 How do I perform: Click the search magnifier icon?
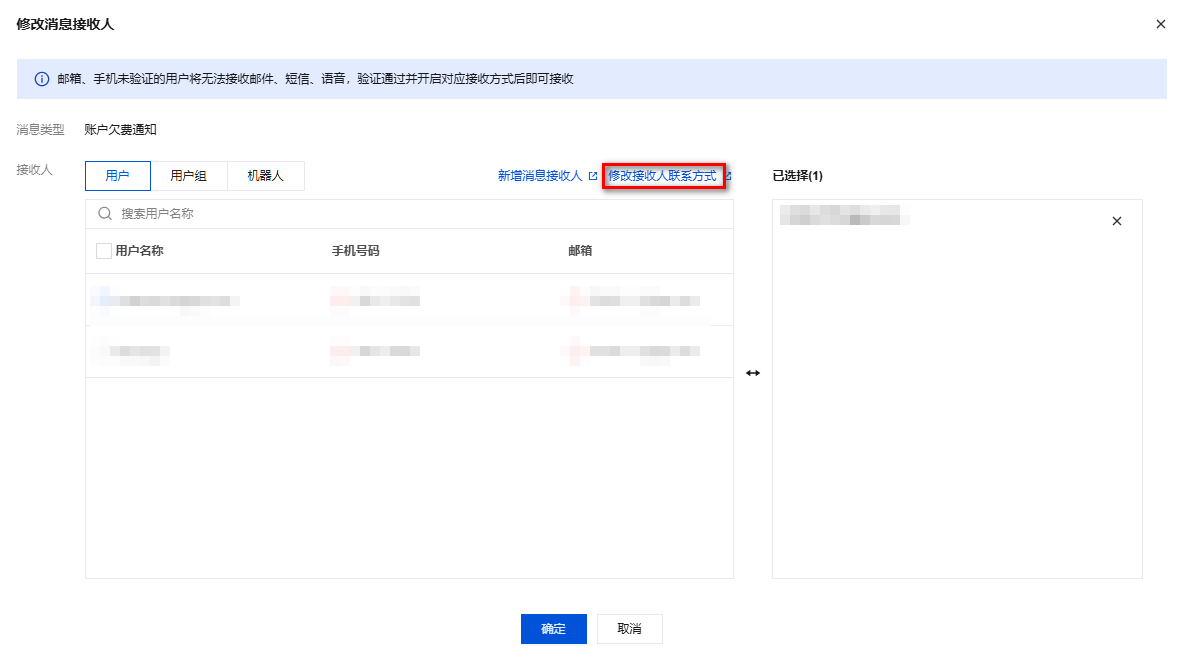105,214
